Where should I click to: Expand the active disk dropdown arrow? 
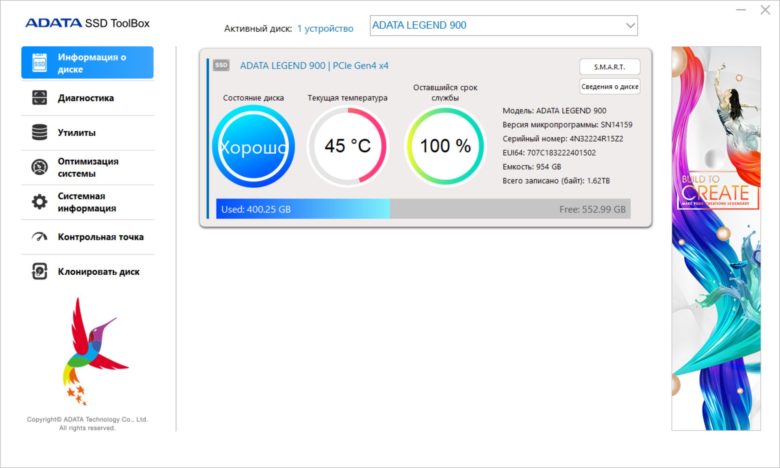click(630, 25)
